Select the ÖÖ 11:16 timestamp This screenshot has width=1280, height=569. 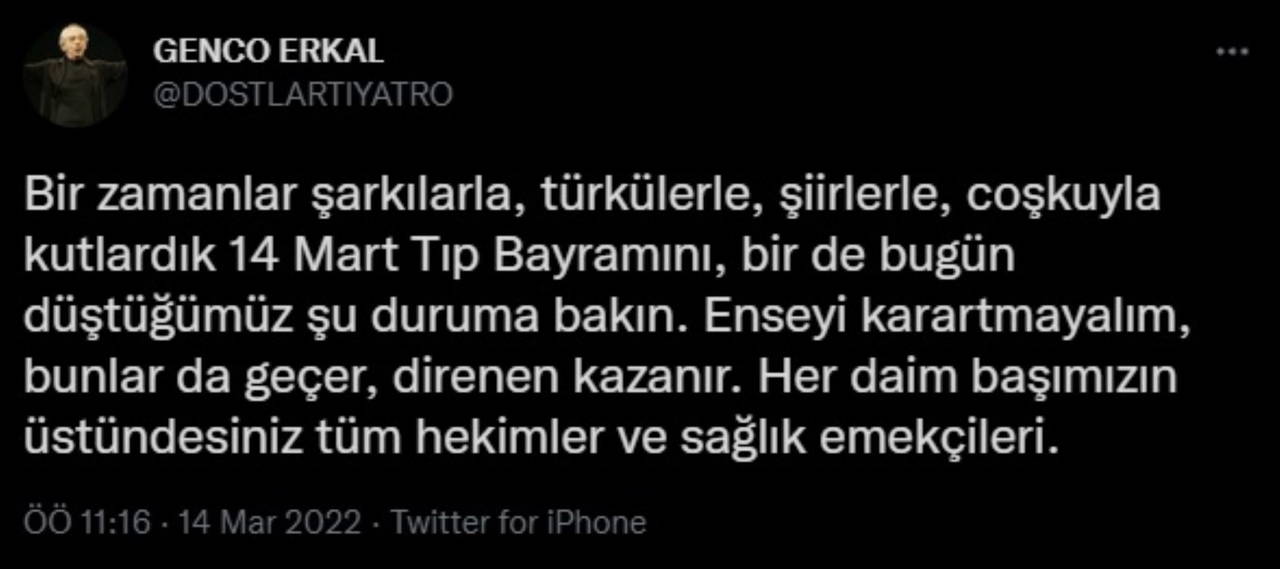(x=87, y=522)
